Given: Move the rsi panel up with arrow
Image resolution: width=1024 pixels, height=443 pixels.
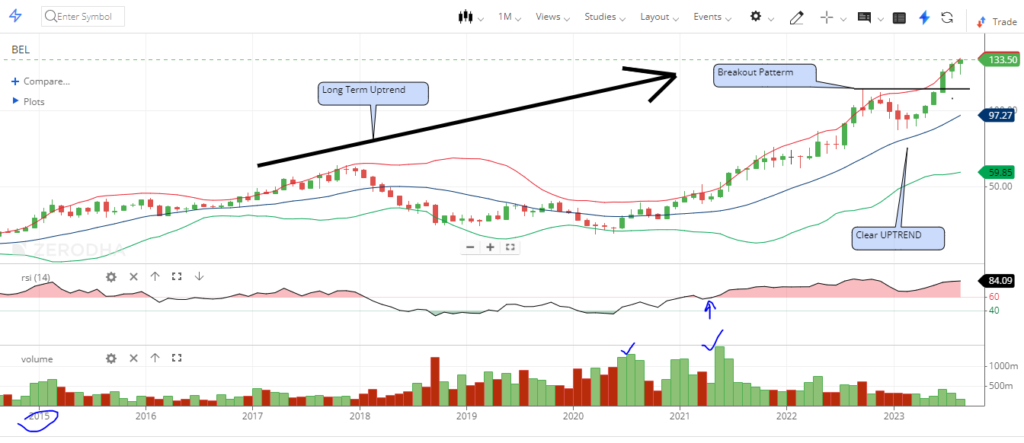Looking at the screenshot, I should [x=155, y=277].
